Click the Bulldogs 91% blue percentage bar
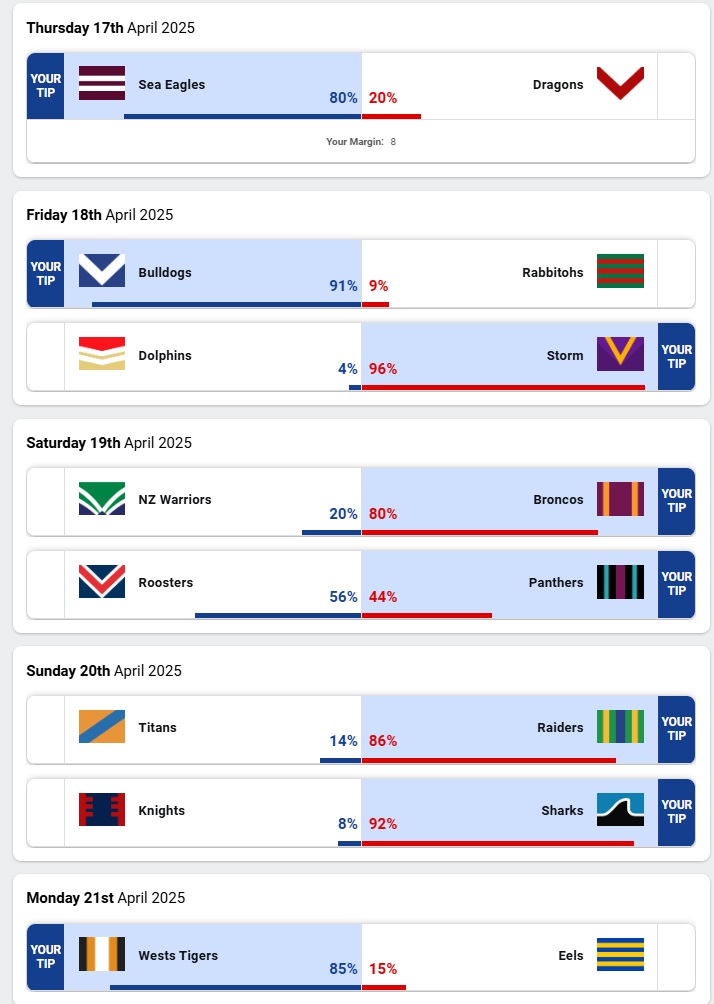Viewport: 714px width, 1004px height. (x=226, y=304)
